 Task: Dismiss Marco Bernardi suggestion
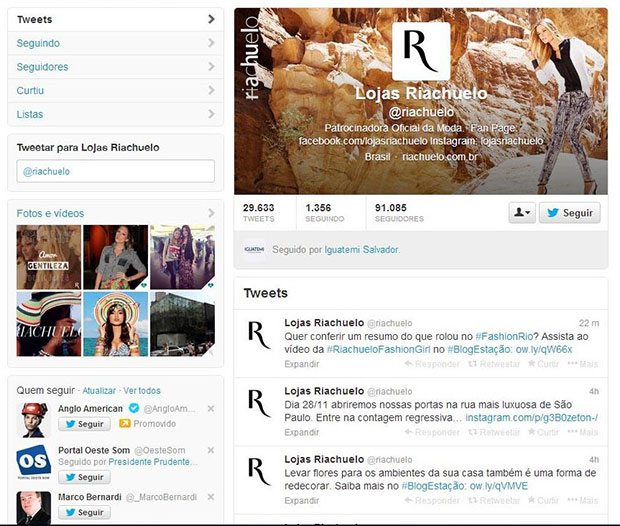click(x=211, y=497)
